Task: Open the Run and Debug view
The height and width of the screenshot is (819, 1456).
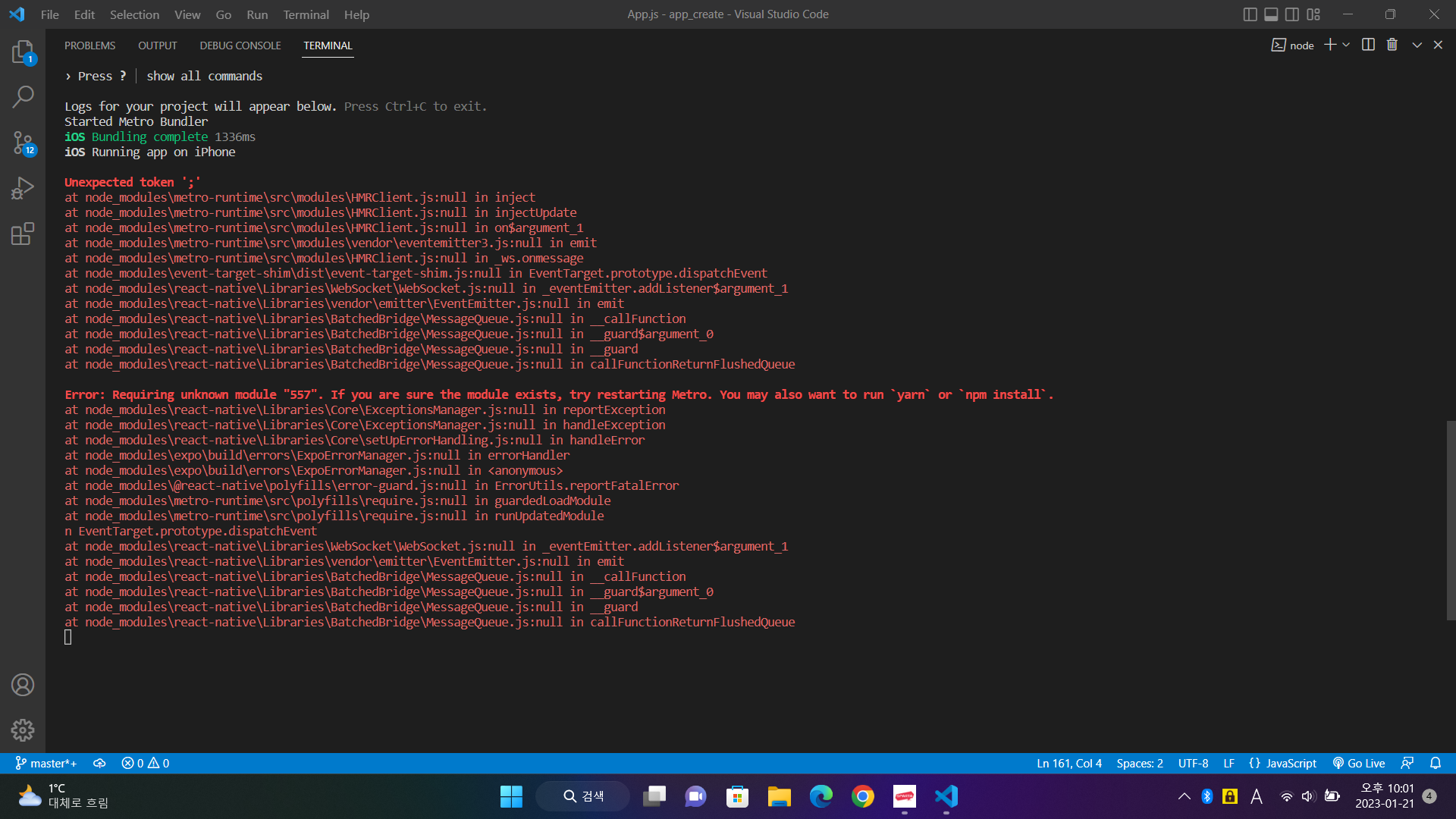Action: 23,188
